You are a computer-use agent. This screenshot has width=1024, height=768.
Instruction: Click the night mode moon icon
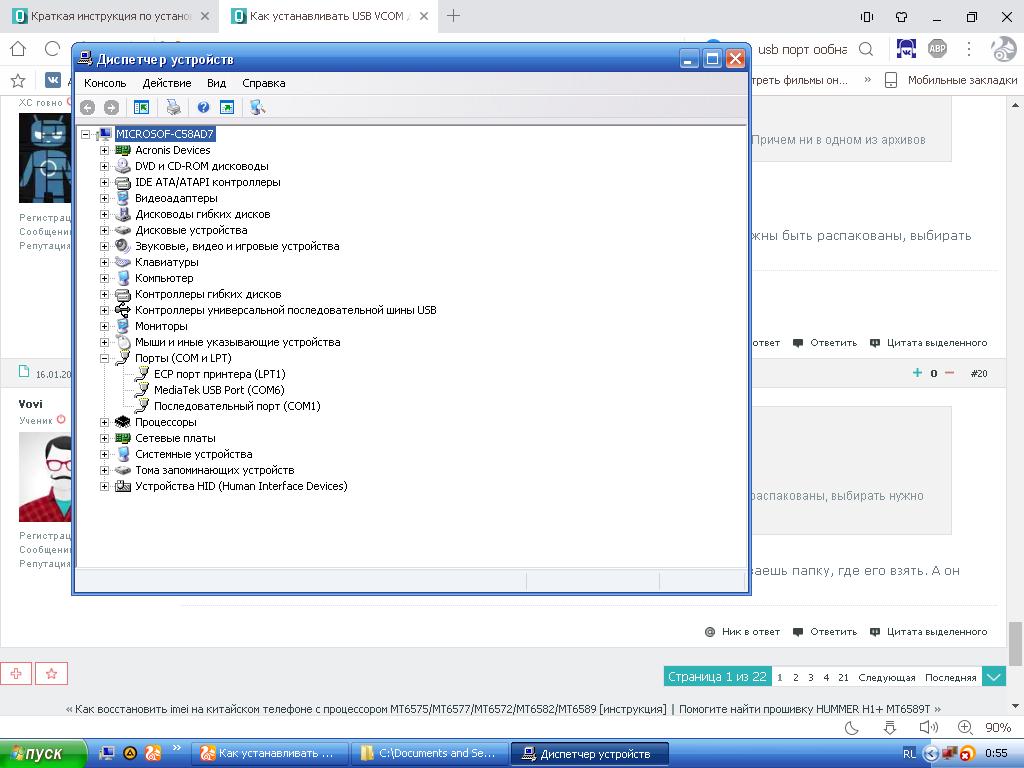(852, 728)
